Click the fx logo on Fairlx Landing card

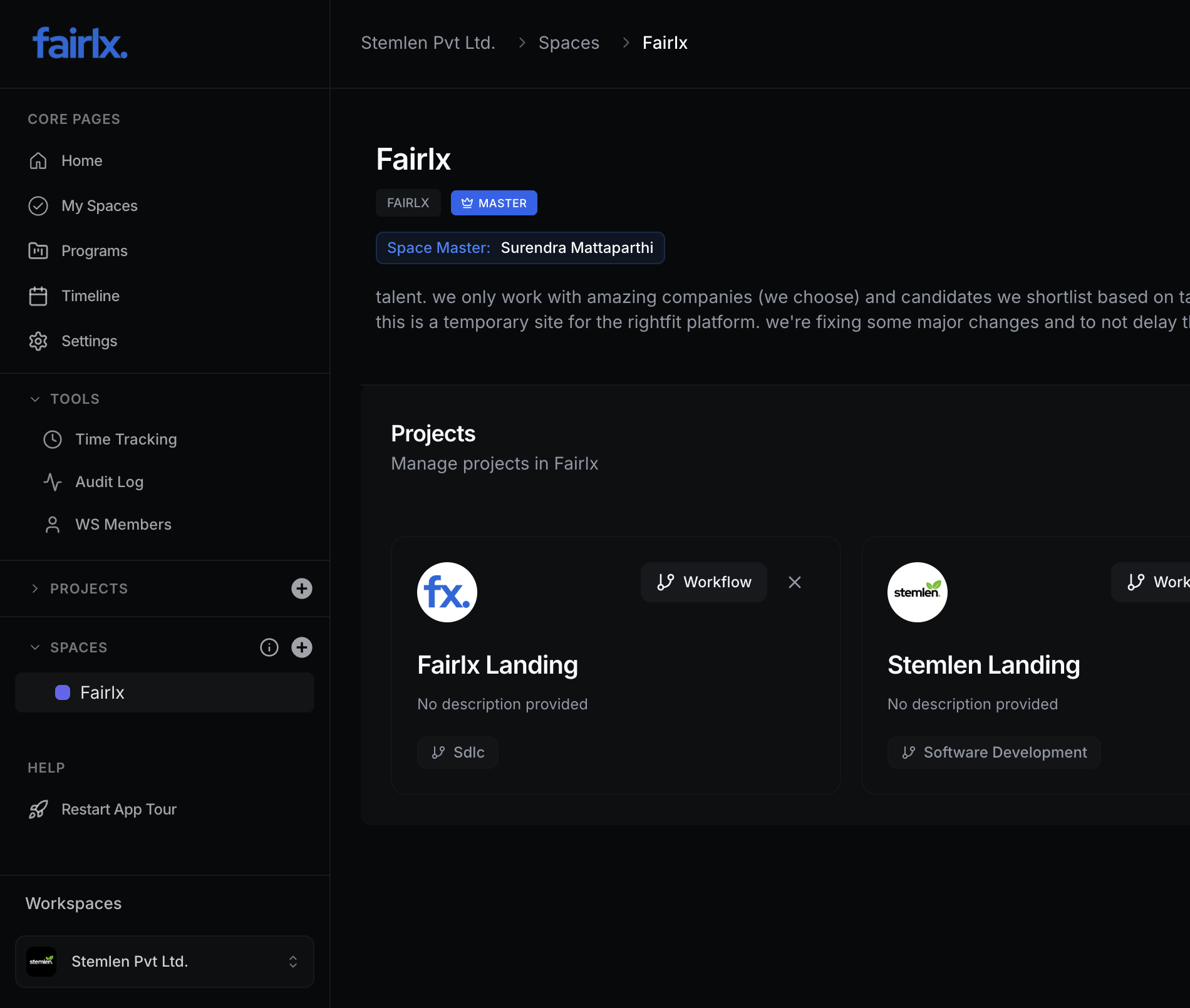tap(447, 592)
